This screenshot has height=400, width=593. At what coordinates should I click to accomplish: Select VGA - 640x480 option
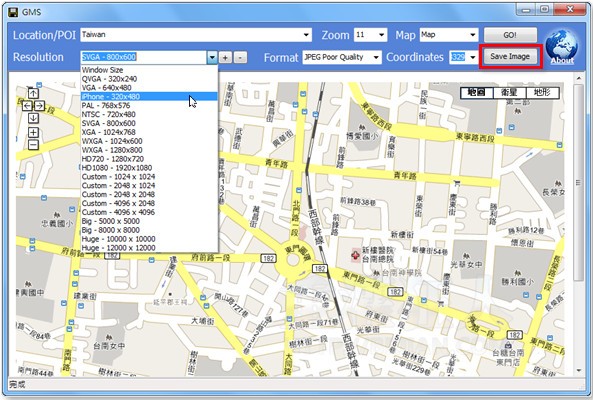[x=149, y=88]
